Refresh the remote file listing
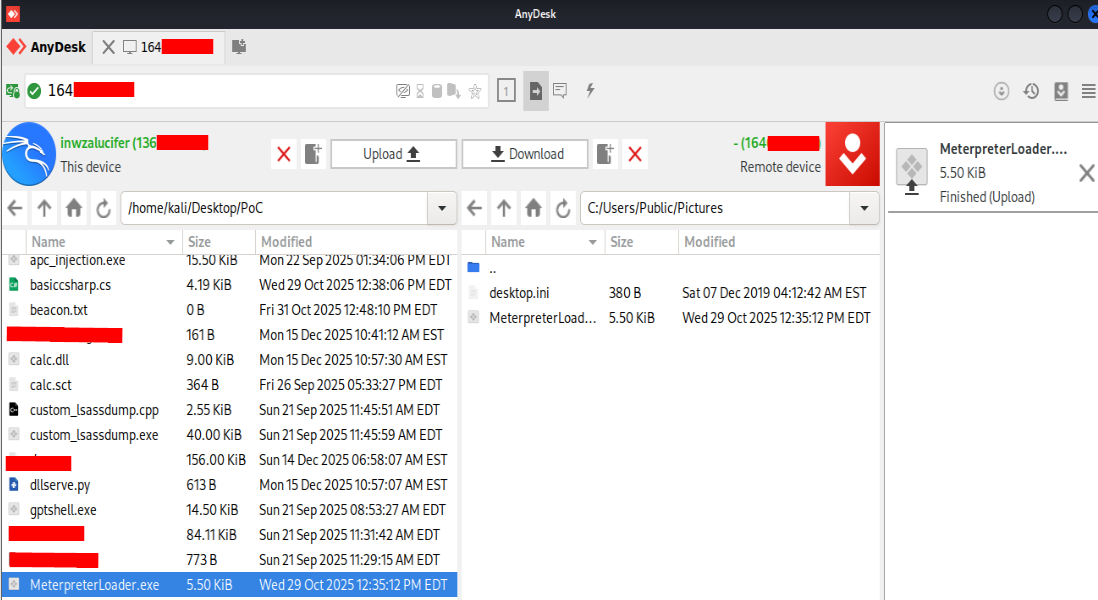 563,208
